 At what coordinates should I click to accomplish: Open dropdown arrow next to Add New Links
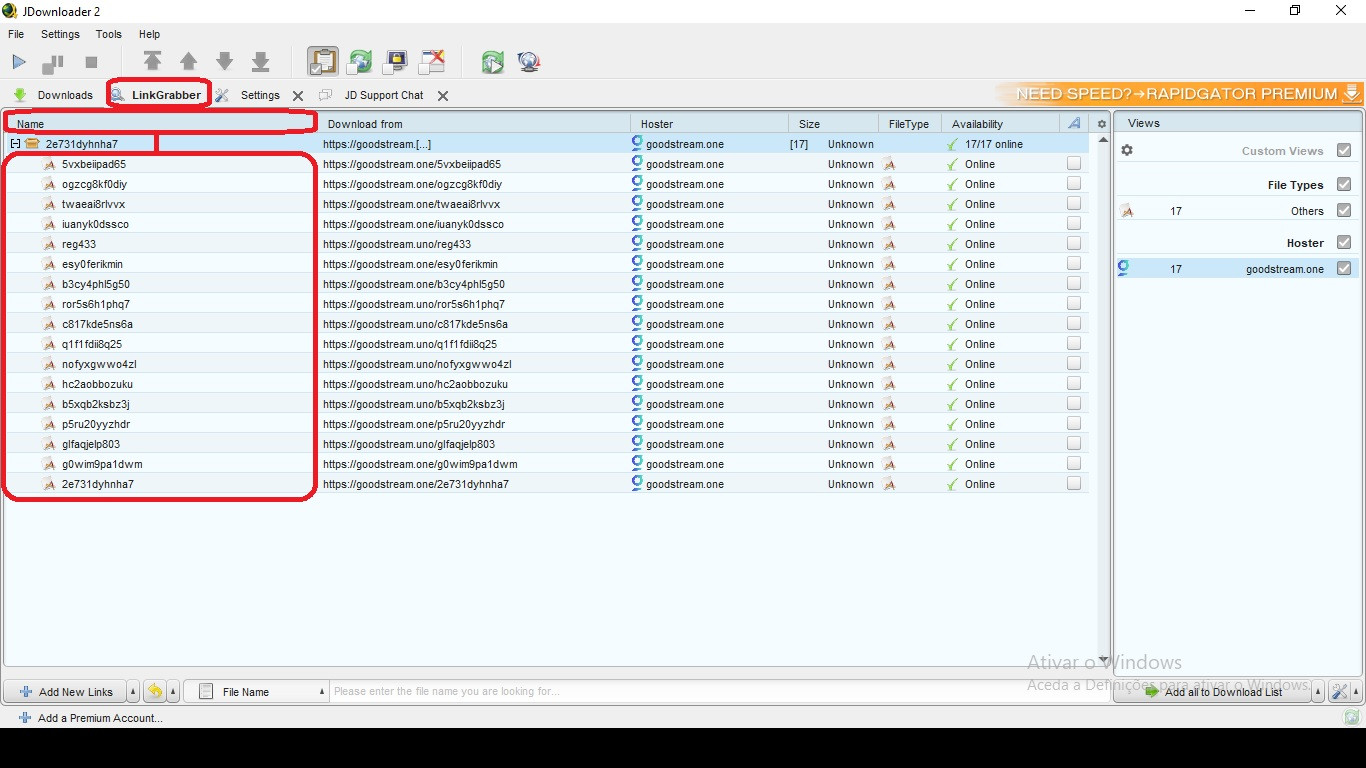(x=134, y=692)
